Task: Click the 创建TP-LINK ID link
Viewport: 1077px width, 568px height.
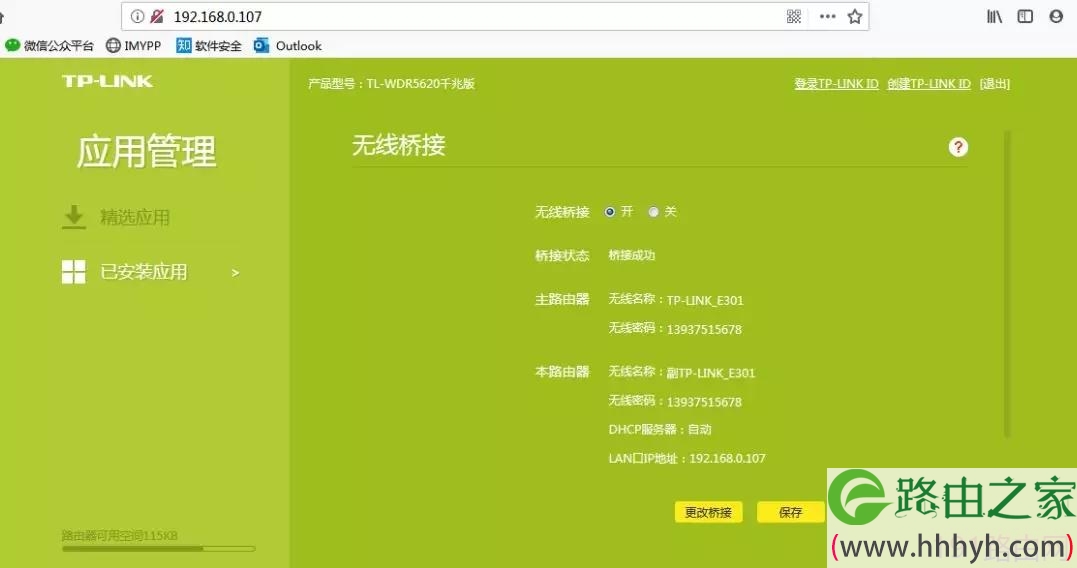Action: (929, 84)
